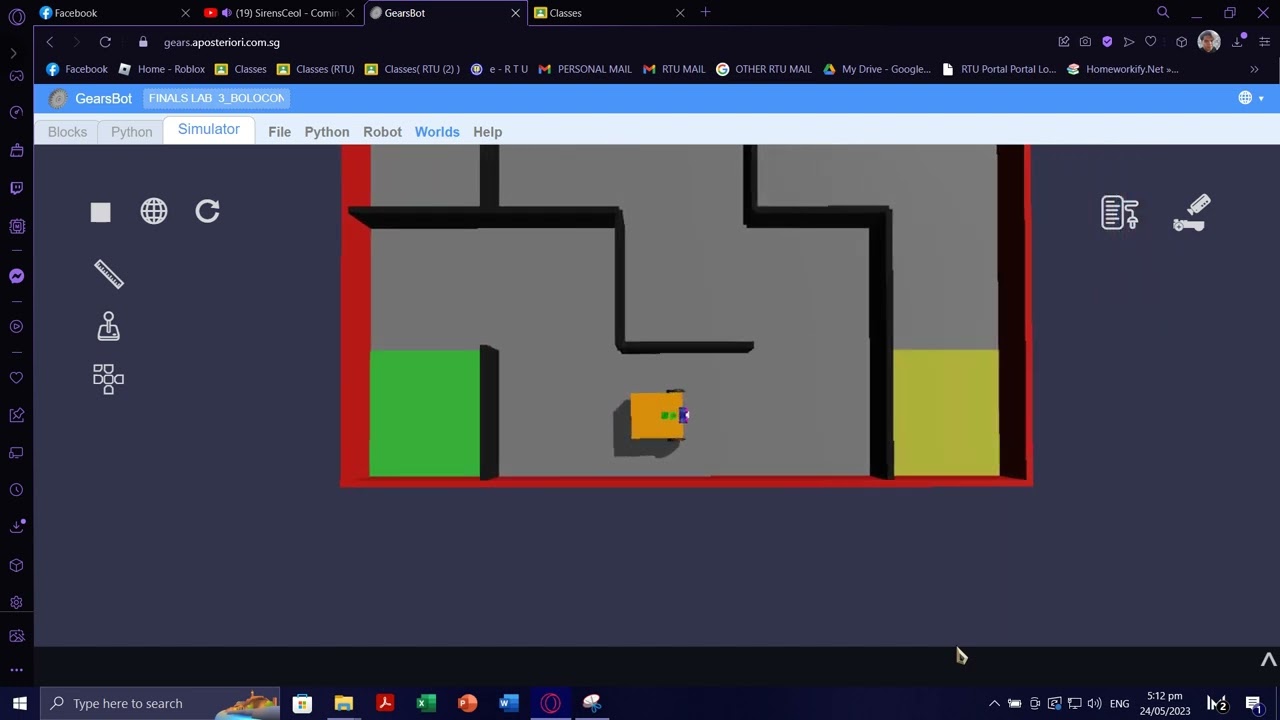1280x720 pixels.
Task: Click the heart bookmark-page icon
Action: (x=1151, y=42)
